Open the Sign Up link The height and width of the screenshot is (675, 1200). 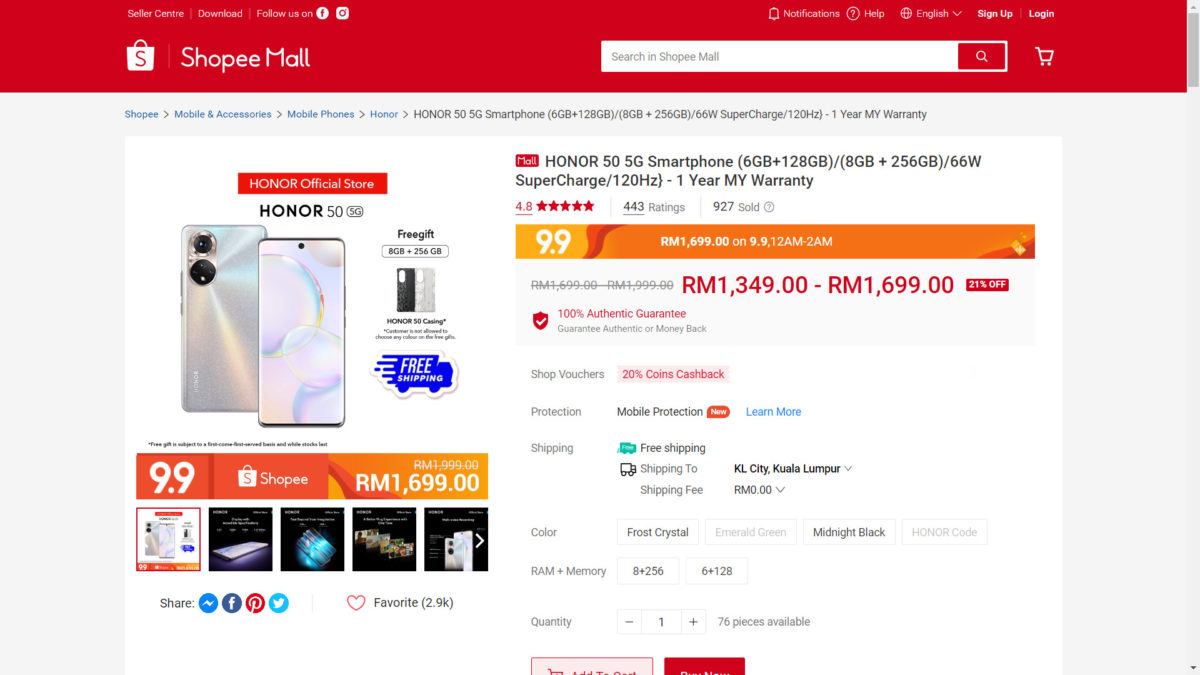tap(995, 13)
